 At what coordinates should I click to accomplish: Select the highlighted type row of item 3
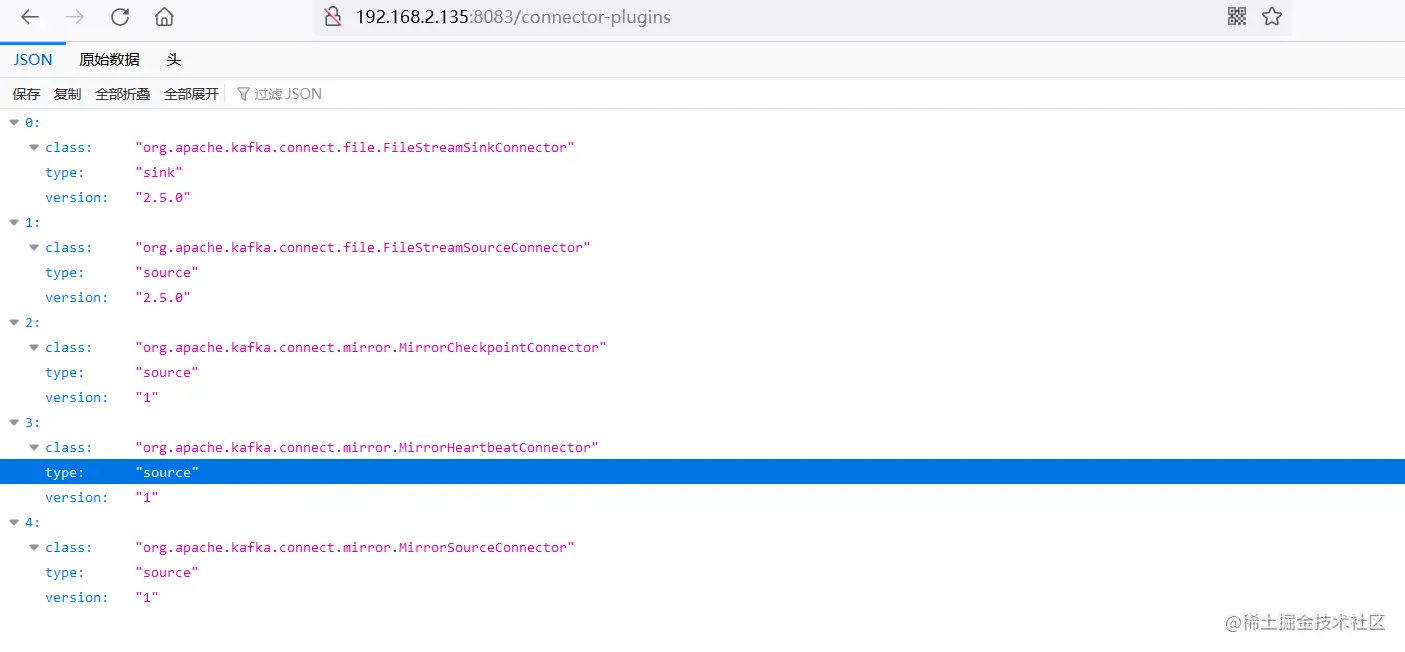(702, 472)
